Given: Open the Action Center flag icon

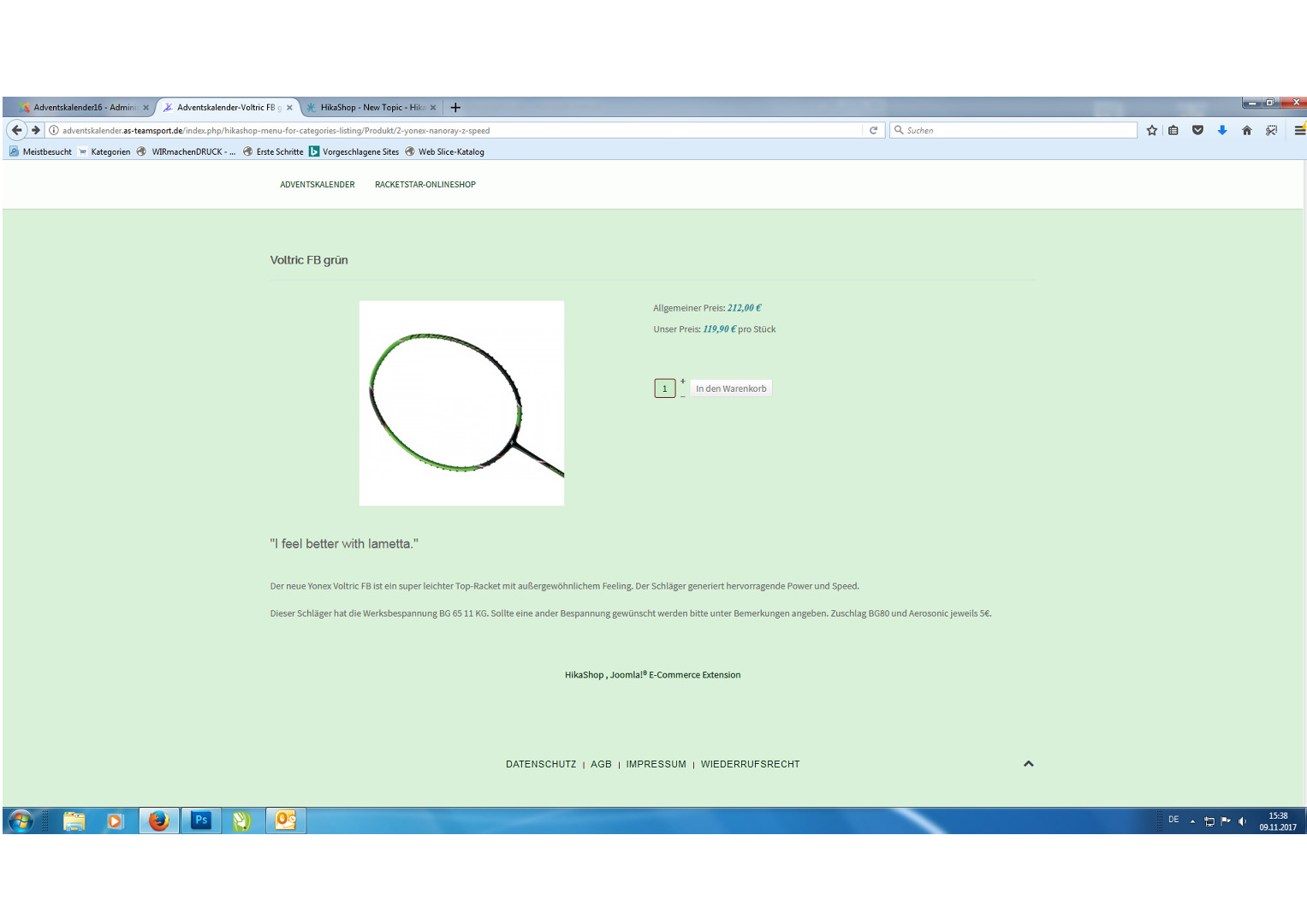Looking at the screenshot, I should 1226,821.
